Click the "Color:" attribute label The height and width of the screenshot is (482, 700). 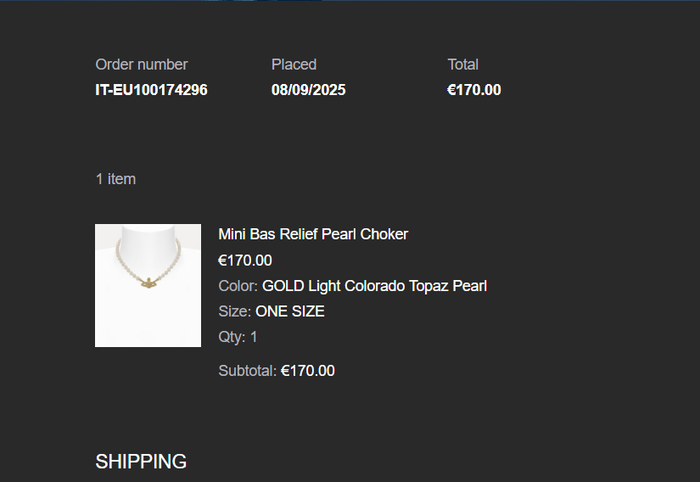point(238,286)
